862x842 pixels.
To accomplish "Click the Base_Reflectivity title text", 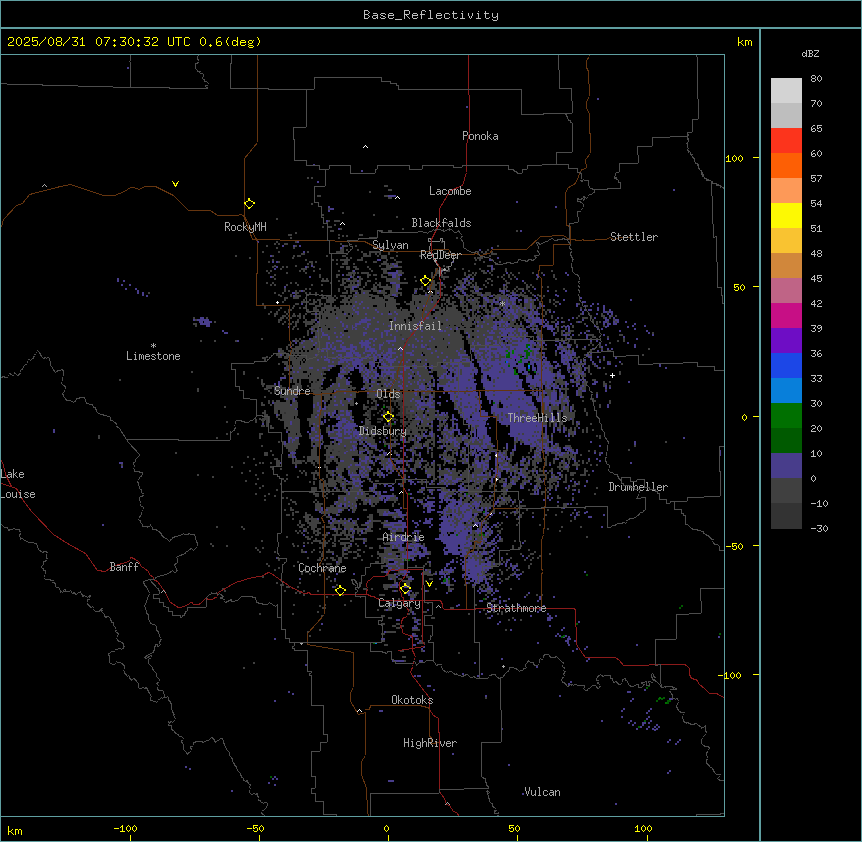I will click(x=431, y=15).
